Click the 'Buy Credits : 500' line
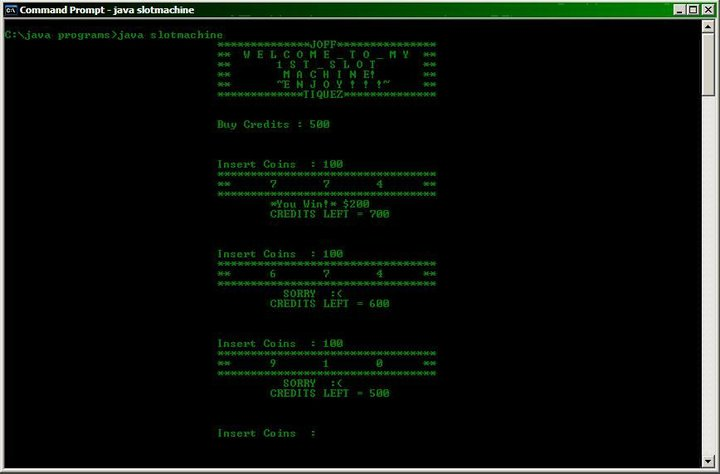This screenshot has height=474, width=720. 273,124
